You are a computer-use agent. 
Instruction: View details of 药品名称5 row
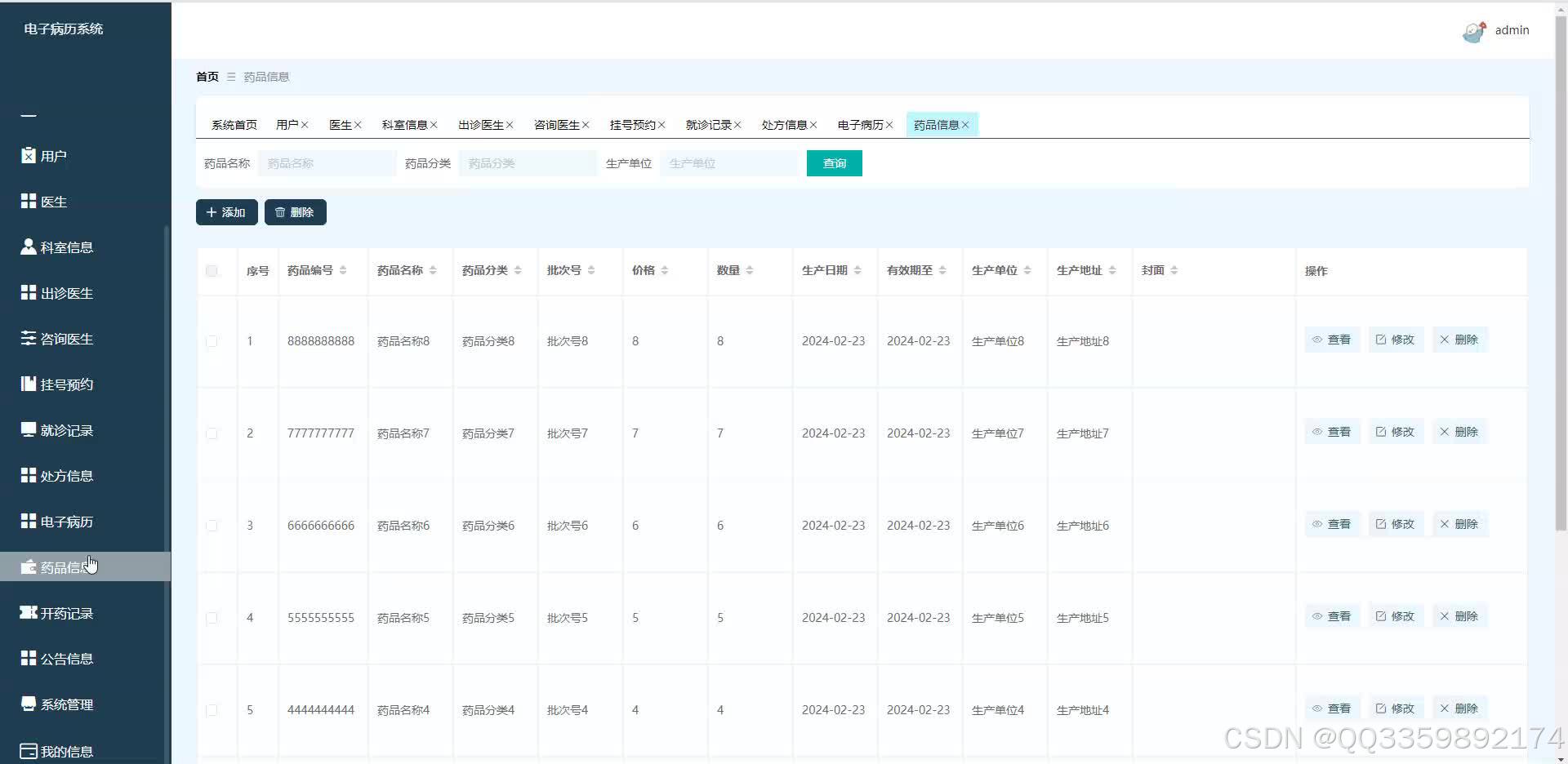click(1332, 616)
